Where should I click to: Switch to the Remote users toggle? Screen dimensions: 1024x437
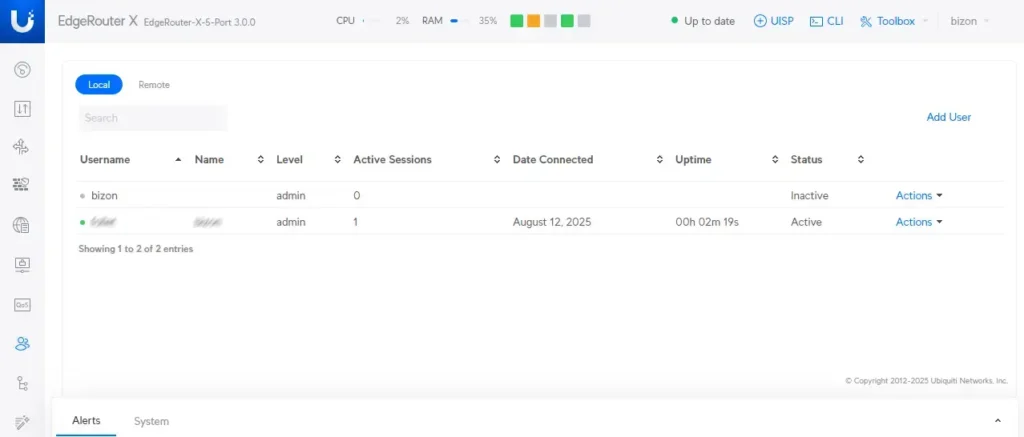pos(154,85)
